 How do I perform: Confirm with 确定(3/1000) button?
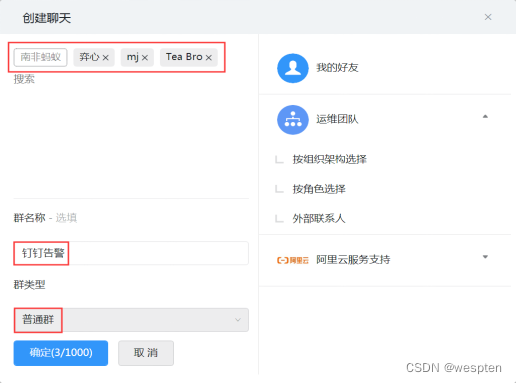pyautogui.click(x=61, y=353)
